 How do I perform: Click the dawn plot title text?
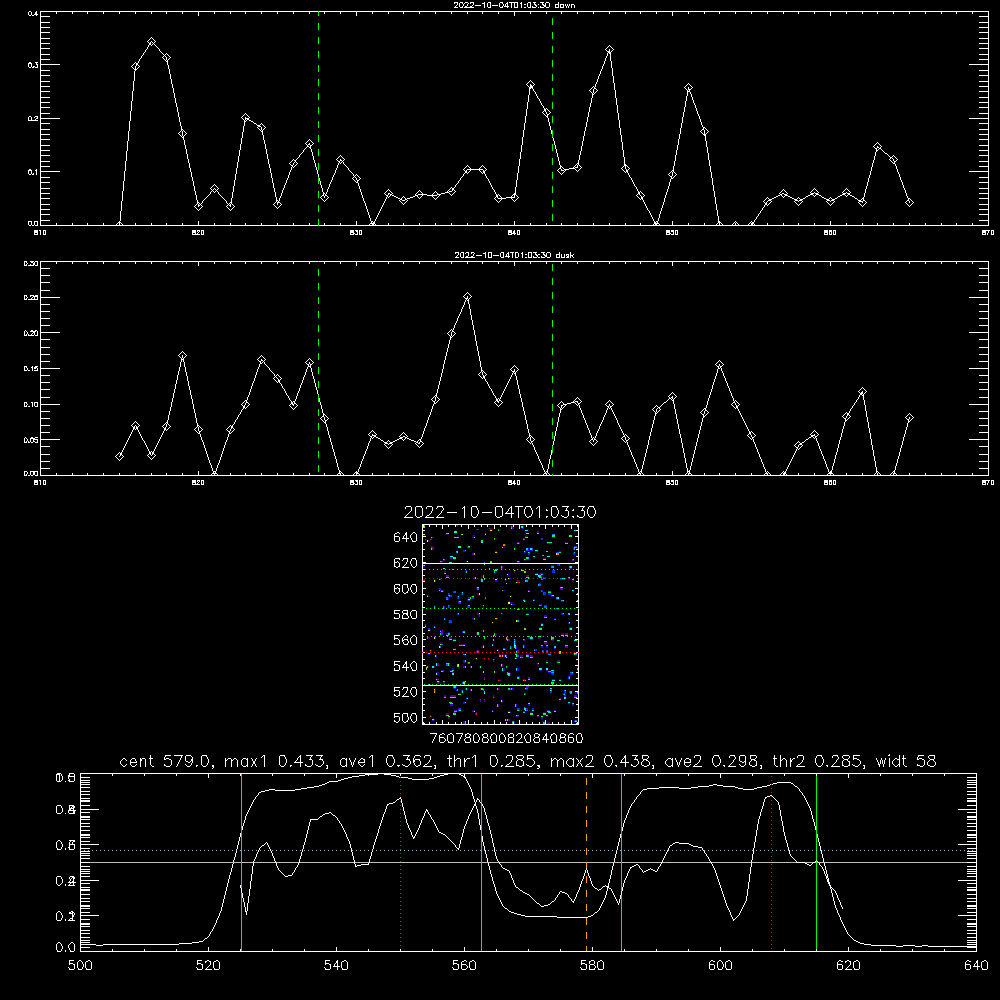coord(514,5)
